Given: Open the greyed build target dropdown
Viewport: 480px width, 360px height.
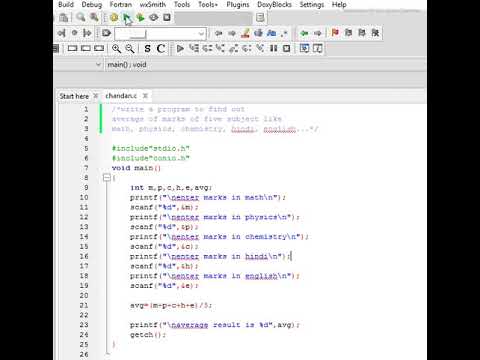Looking at the screenshot, I should tap(213, 18).
